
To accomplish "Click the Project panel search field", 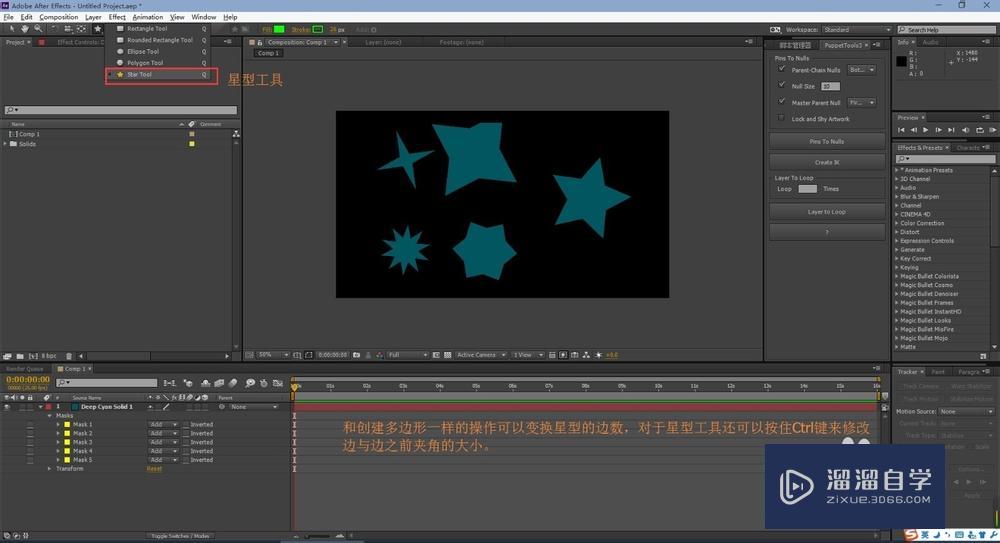I will pos(121,110).
